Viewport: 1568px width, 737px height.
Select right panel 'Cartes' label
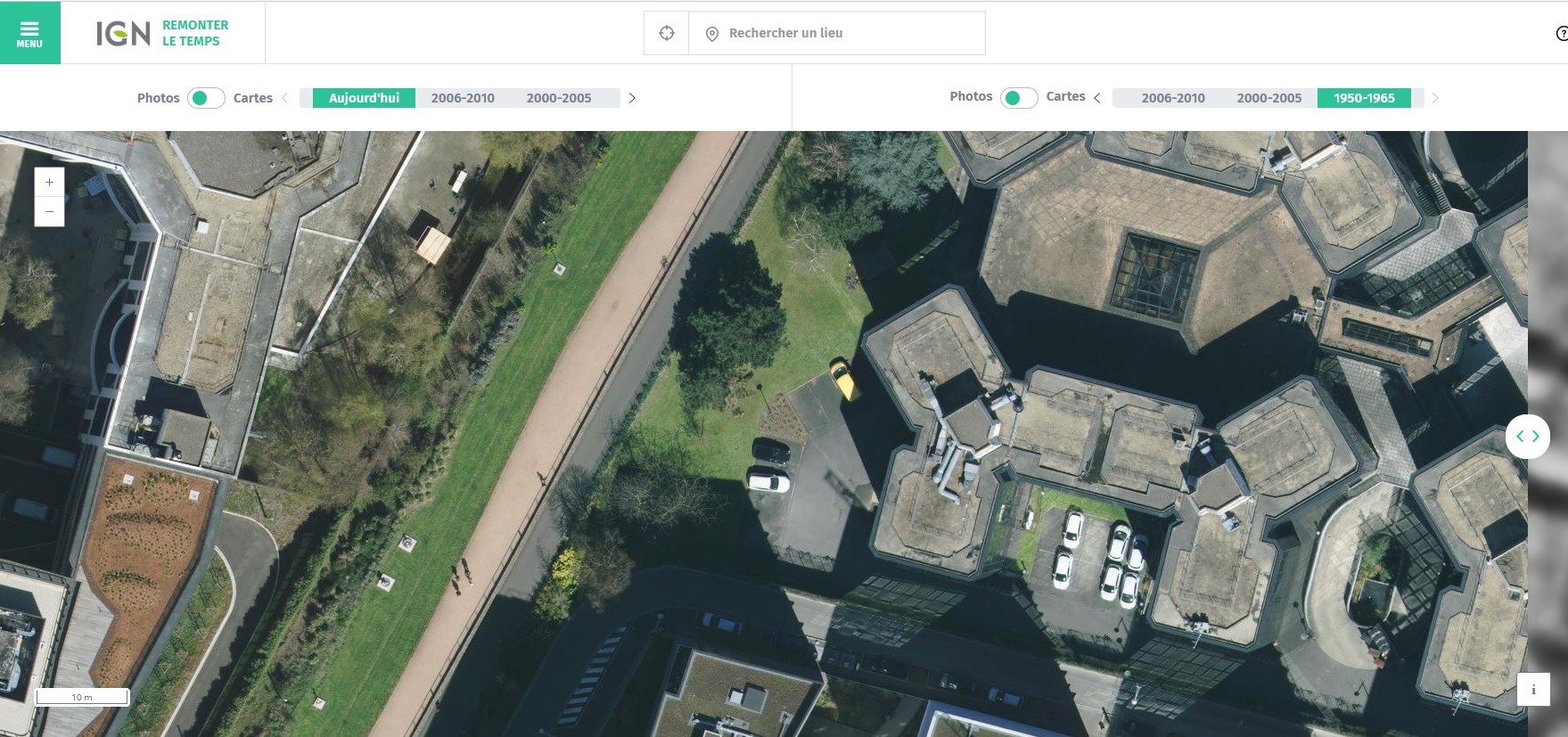pos(1066,96)
